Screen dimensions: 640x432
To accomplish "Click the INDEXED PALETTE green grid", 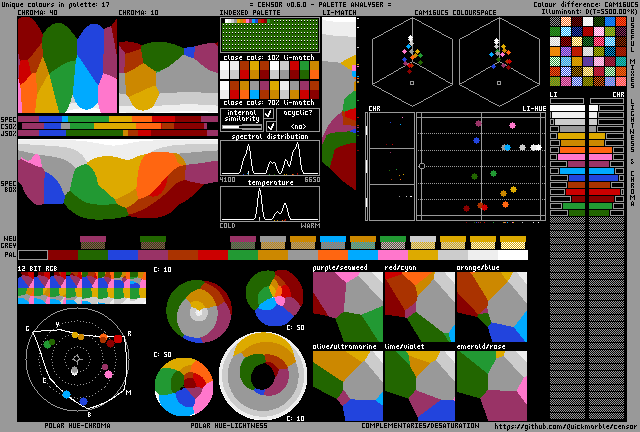I will pyautogui.click(x=270, y=35).
